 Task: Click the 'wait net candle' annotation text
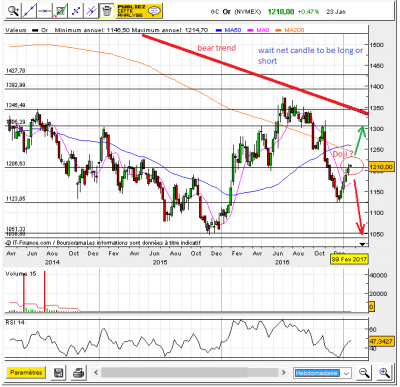310,55
